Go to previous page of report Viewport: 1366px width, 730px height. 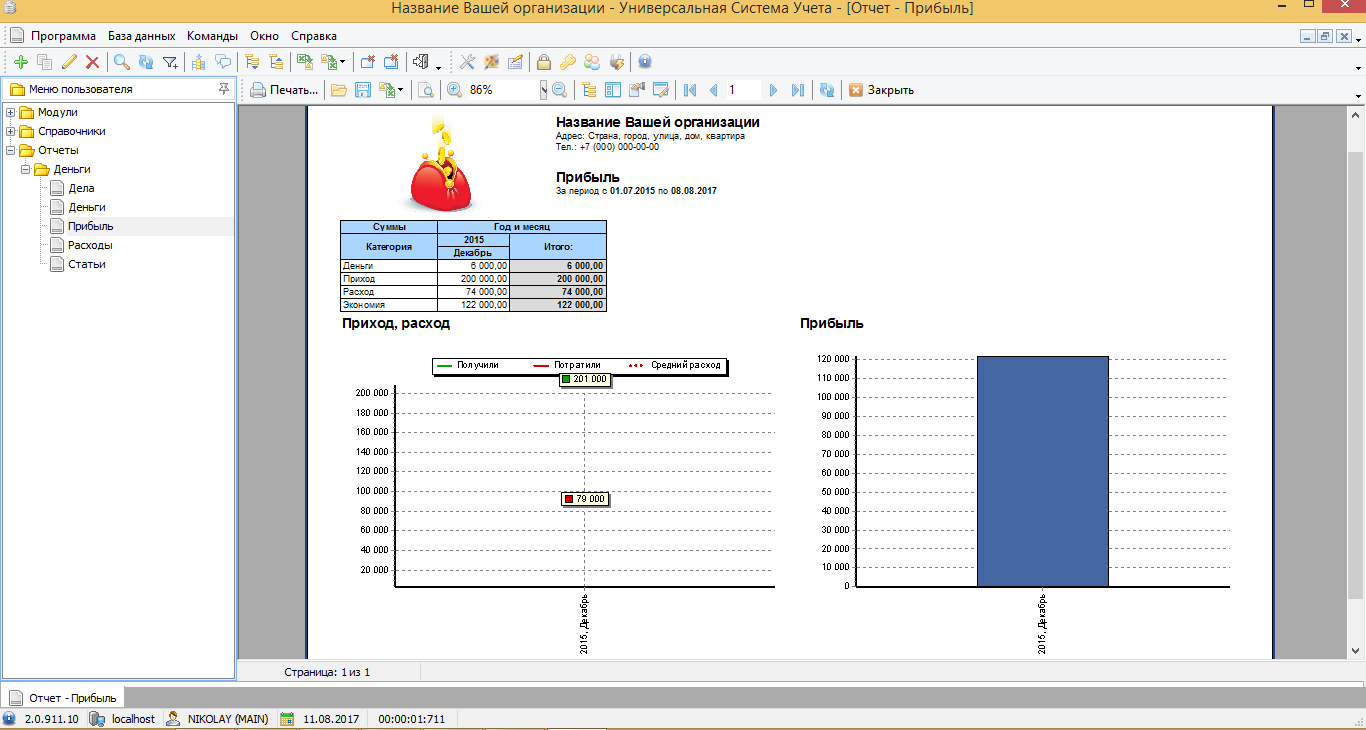[713, 90]
